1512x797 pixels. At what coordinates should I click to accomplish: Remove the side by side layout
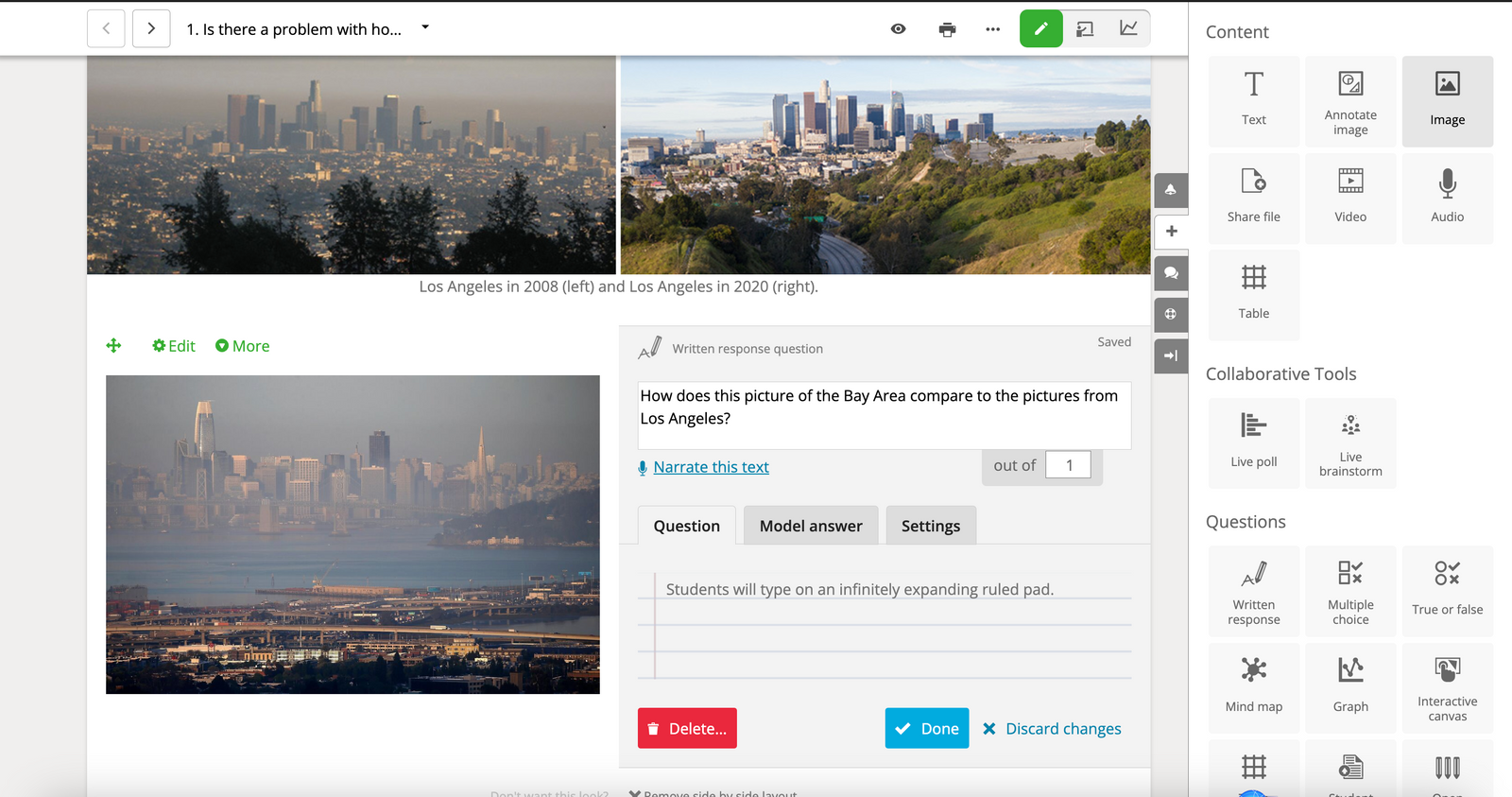point(713,792)
